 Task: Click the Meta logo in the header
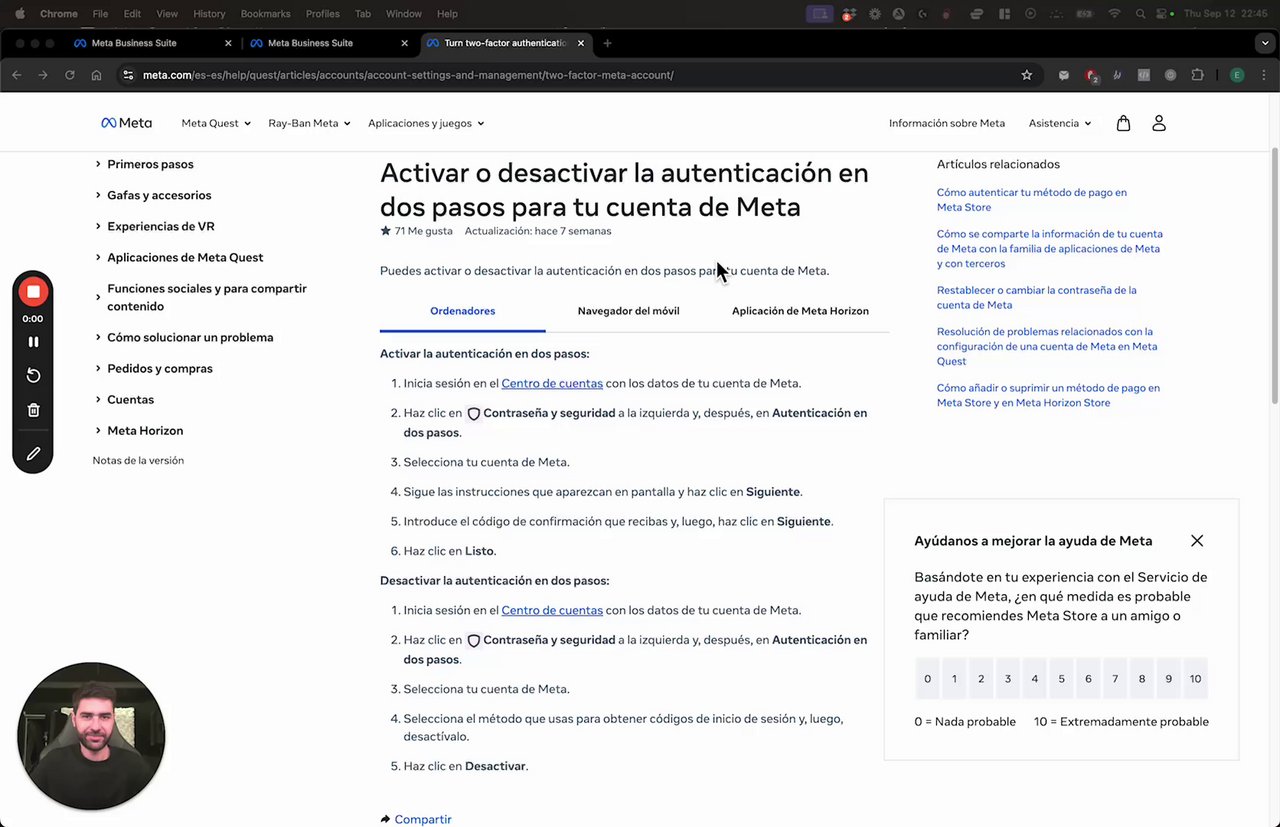point(126,123)
